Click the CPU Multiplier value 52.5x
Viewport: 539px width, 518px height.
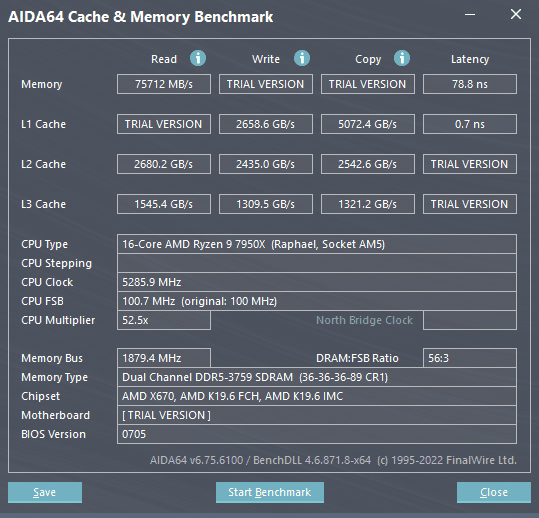(x=164, y=320)
